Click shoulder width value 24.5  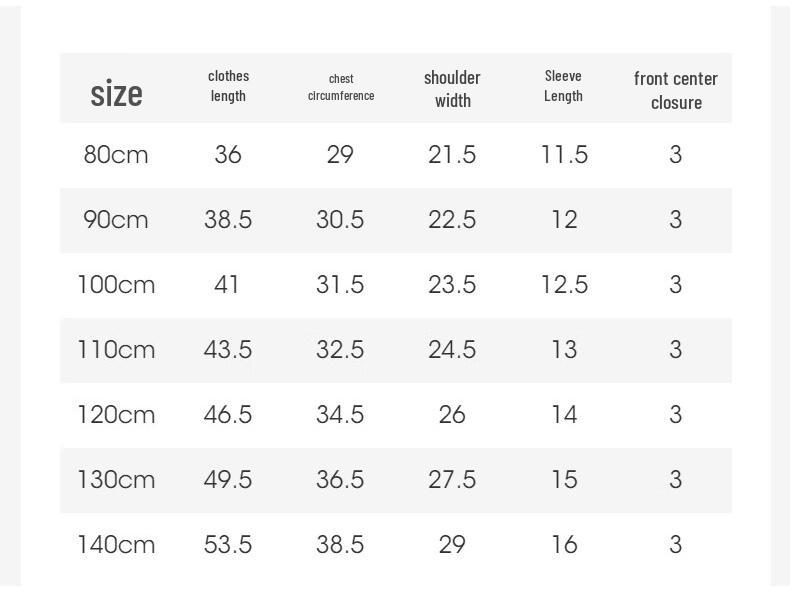pyautogui.click(x=452, y=350)
